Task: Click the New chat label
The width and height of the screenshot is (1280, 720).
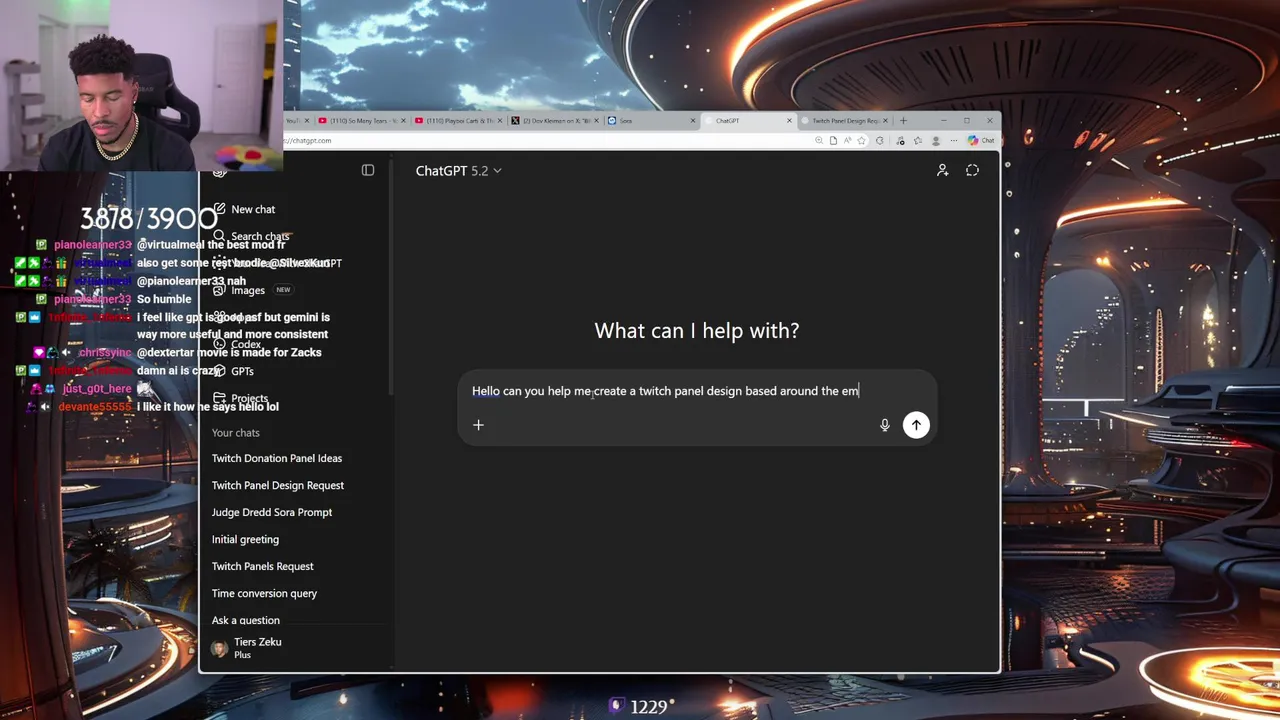Action: point(253,209)
